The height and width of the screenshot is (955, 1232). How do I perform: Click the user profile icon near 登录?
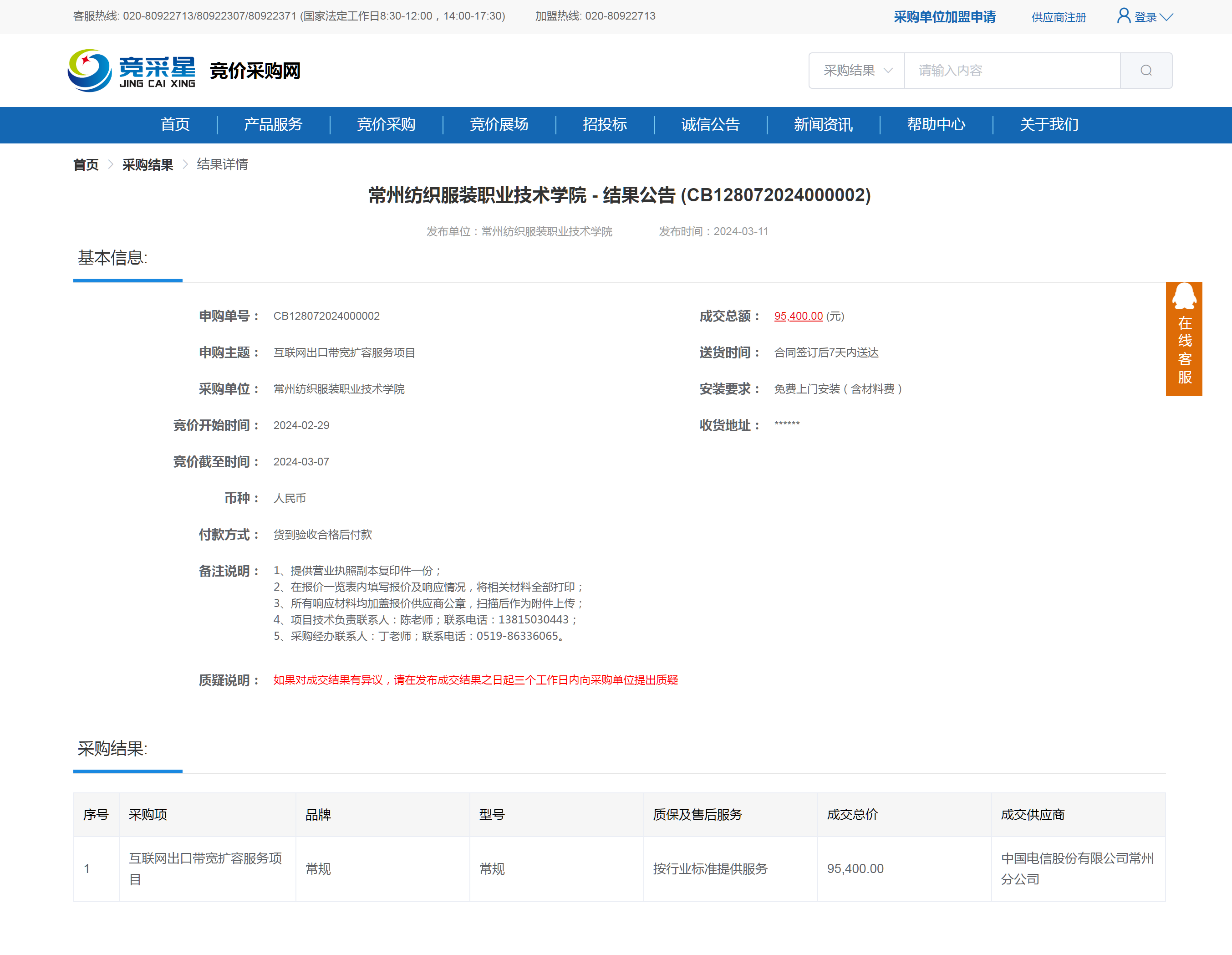1123,16
